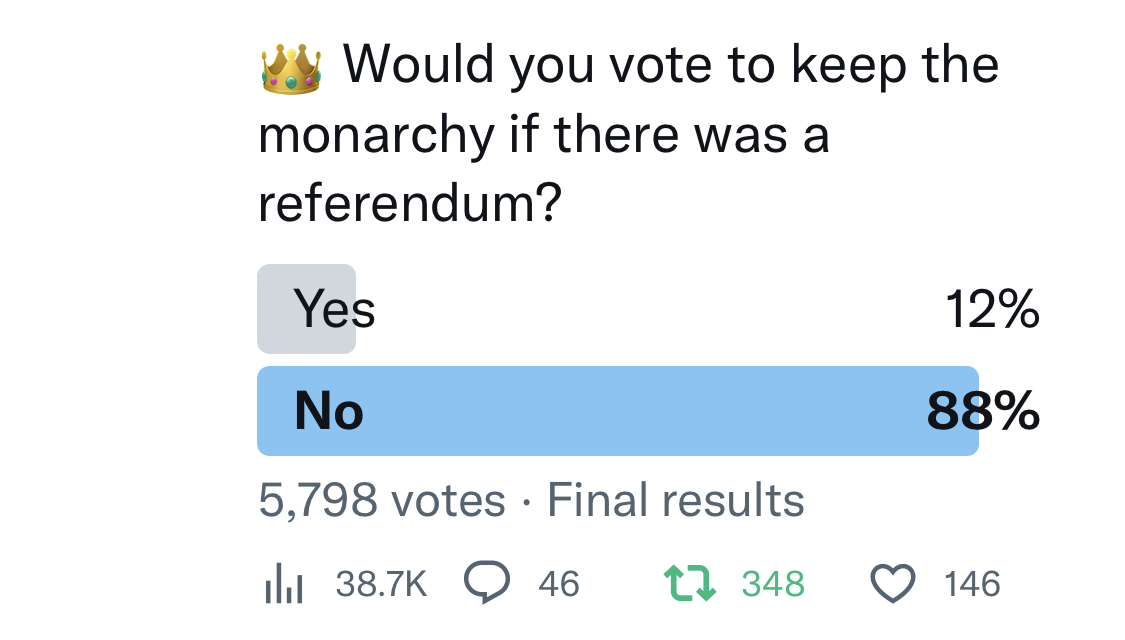Click the crown emoji in tweet

point(291,69)
